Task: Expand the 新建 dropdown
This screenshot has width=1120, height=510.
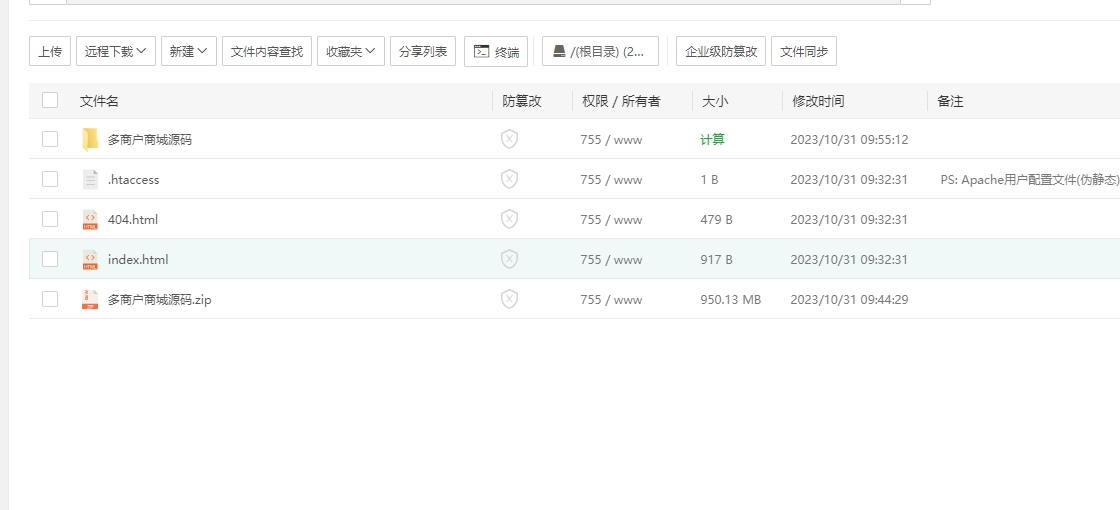Action: 189,51
